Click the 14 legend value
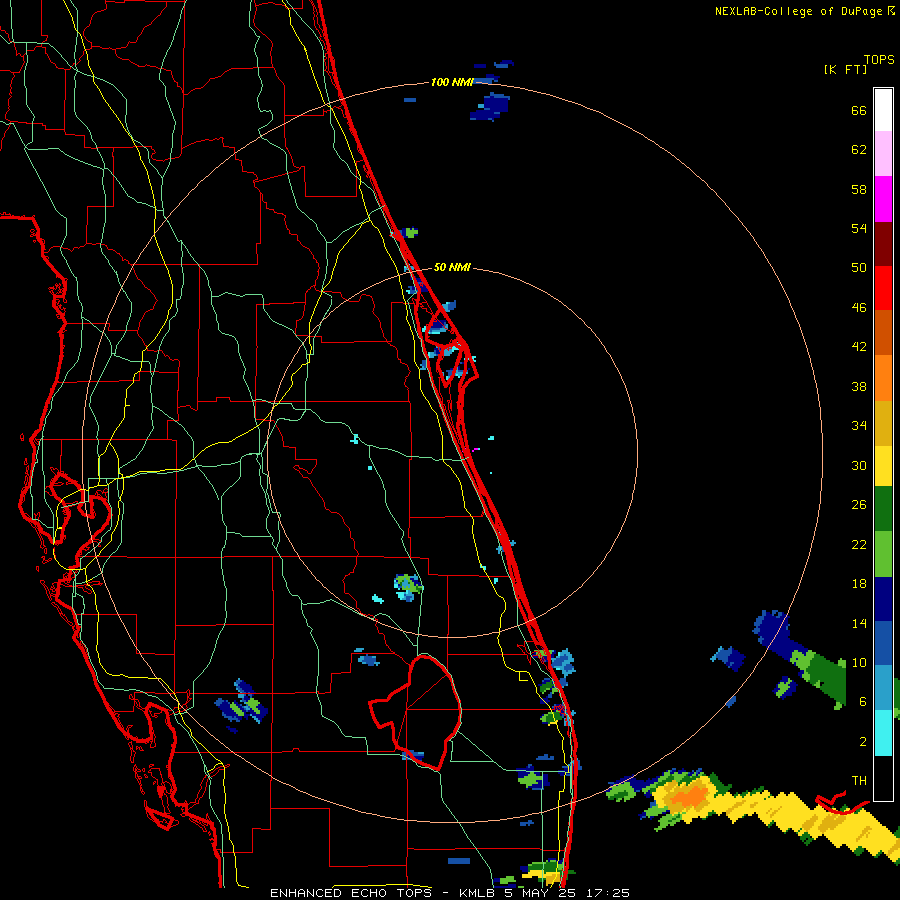 click(859, 623)
